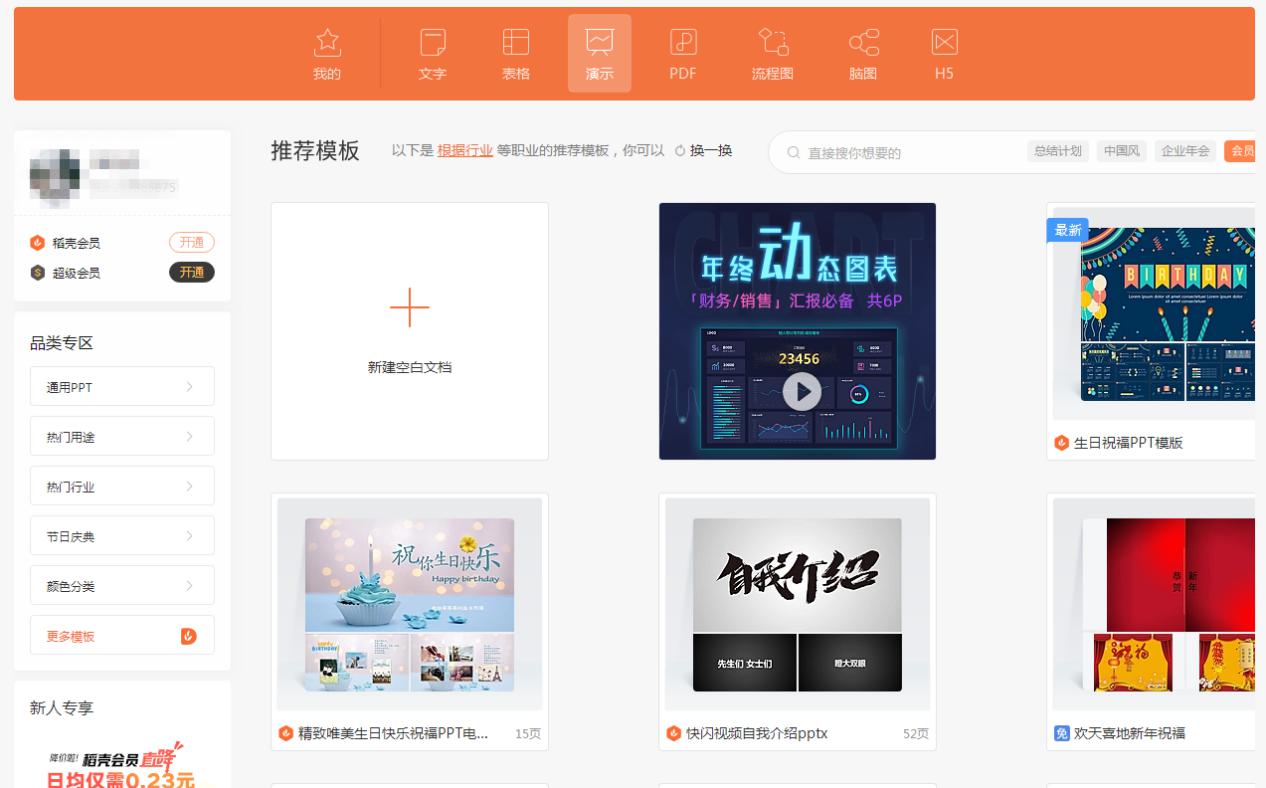This screenshot has width=1266, height=788.
Task: Click the 欢天喜地新年祝福 title
Action: [1129, 734]
